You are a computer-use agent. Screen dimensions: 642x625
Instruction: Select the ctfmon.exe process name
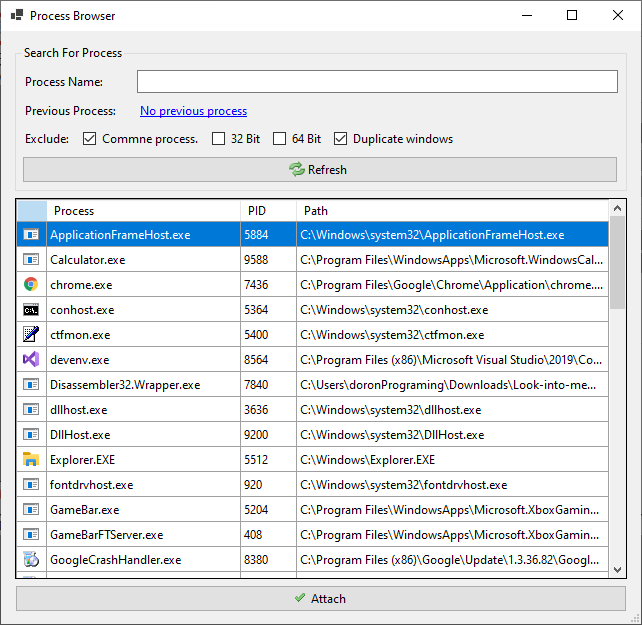coord(80,335)
